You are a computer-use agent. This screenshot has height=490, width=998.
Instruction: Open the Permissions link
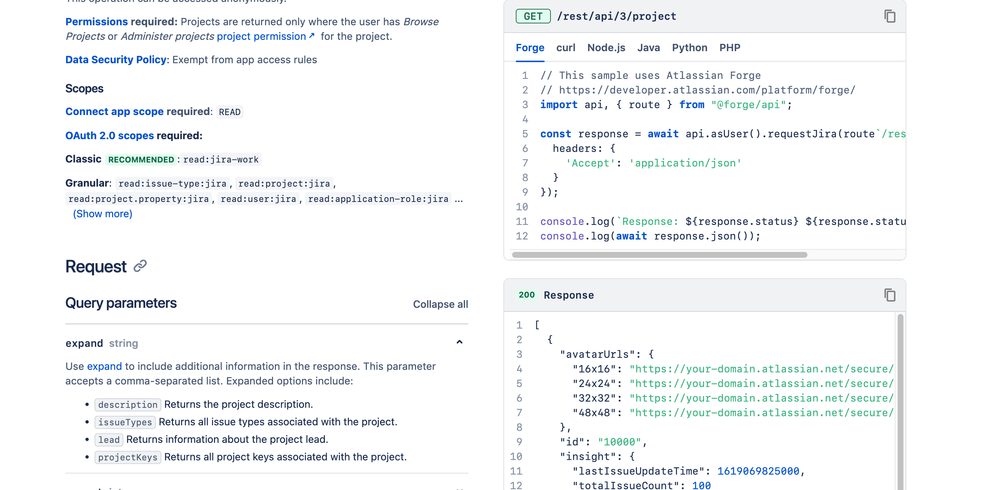click(96, 22)
